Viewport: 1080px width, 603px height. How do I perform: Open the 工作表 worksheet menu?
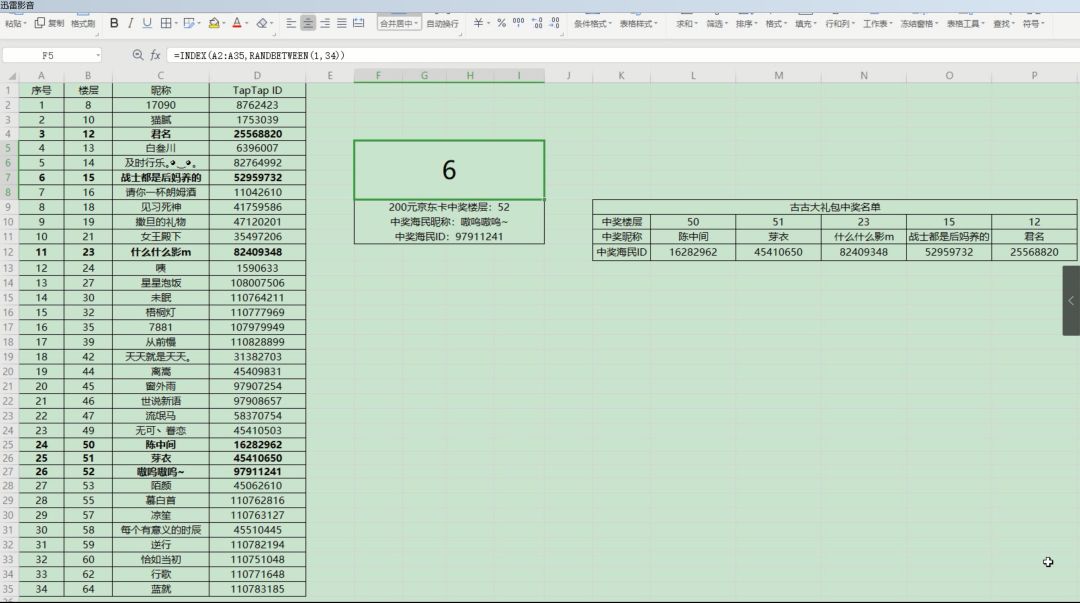point(878,23)
